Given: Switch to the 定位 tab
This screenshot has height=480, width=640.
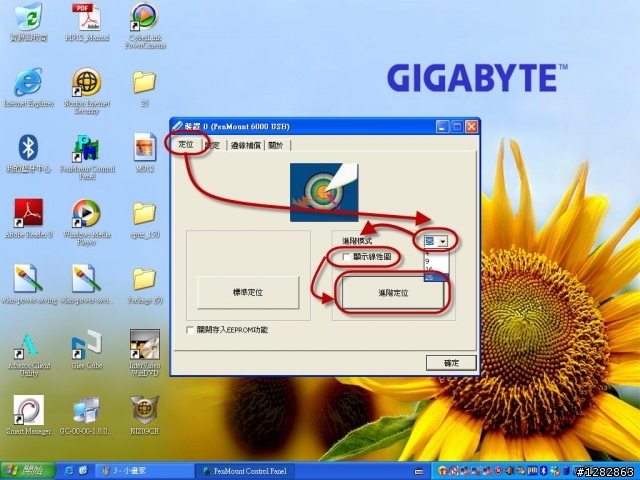Looking at the screenshot, I should 186,144.
